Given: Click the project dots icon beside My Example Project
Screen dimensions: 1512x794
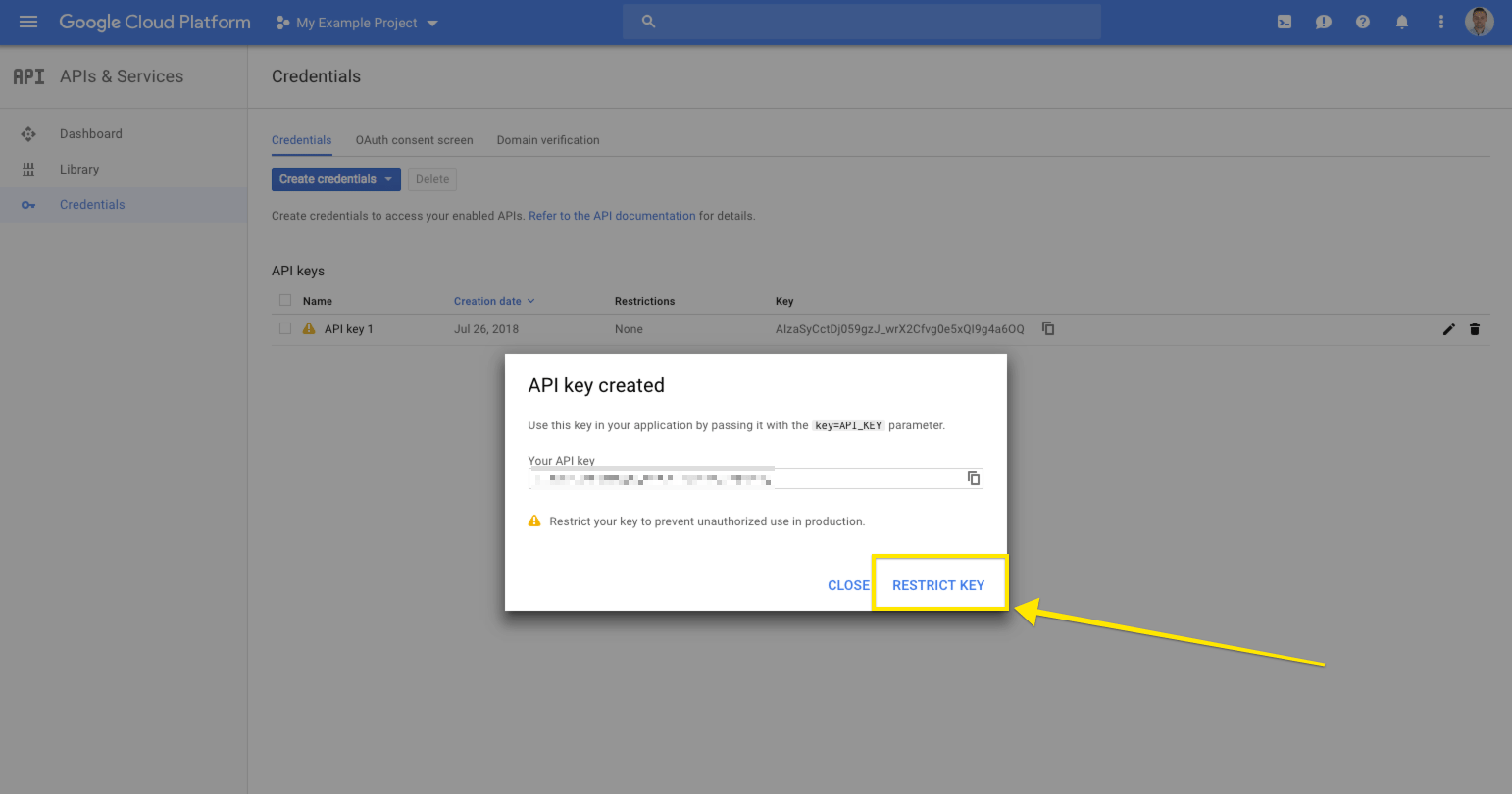Looking at the screenshot, I should (282, 22).
